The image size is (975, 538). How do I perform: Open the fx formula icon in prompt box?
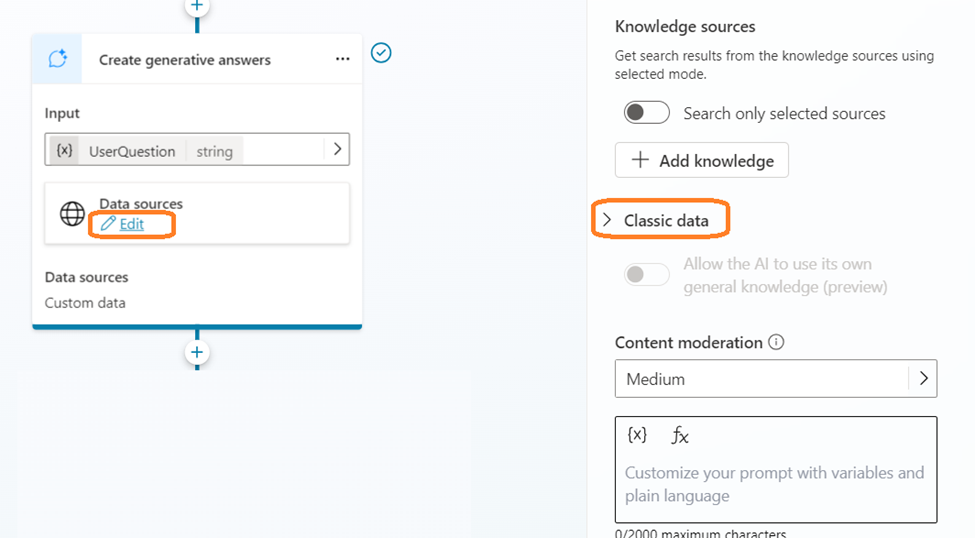(x=680, y=435)
